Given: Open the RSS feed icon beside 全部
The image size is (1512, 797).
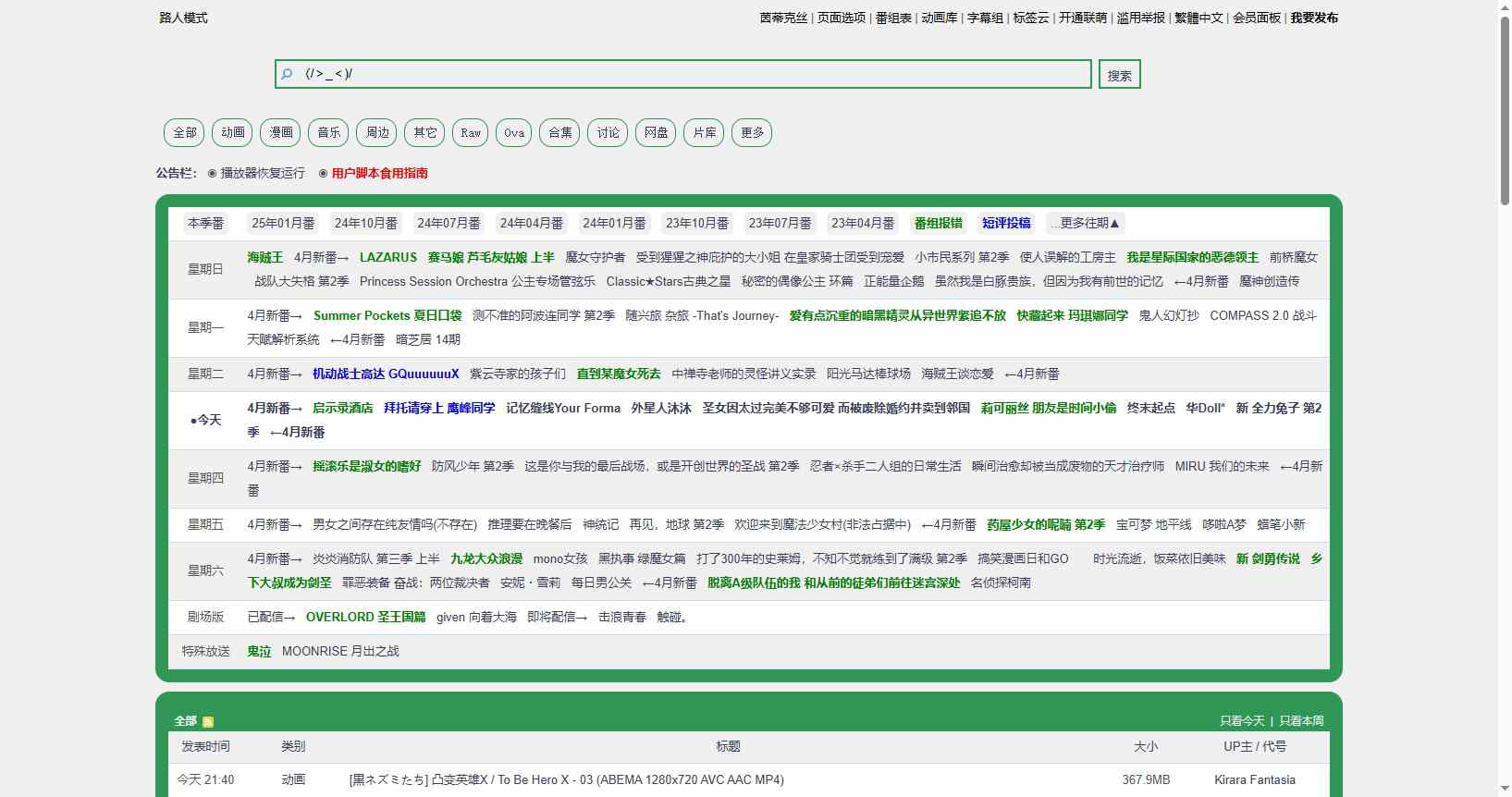Looking at the screenshot, I should pyautogui.click(x=208, y=722).
